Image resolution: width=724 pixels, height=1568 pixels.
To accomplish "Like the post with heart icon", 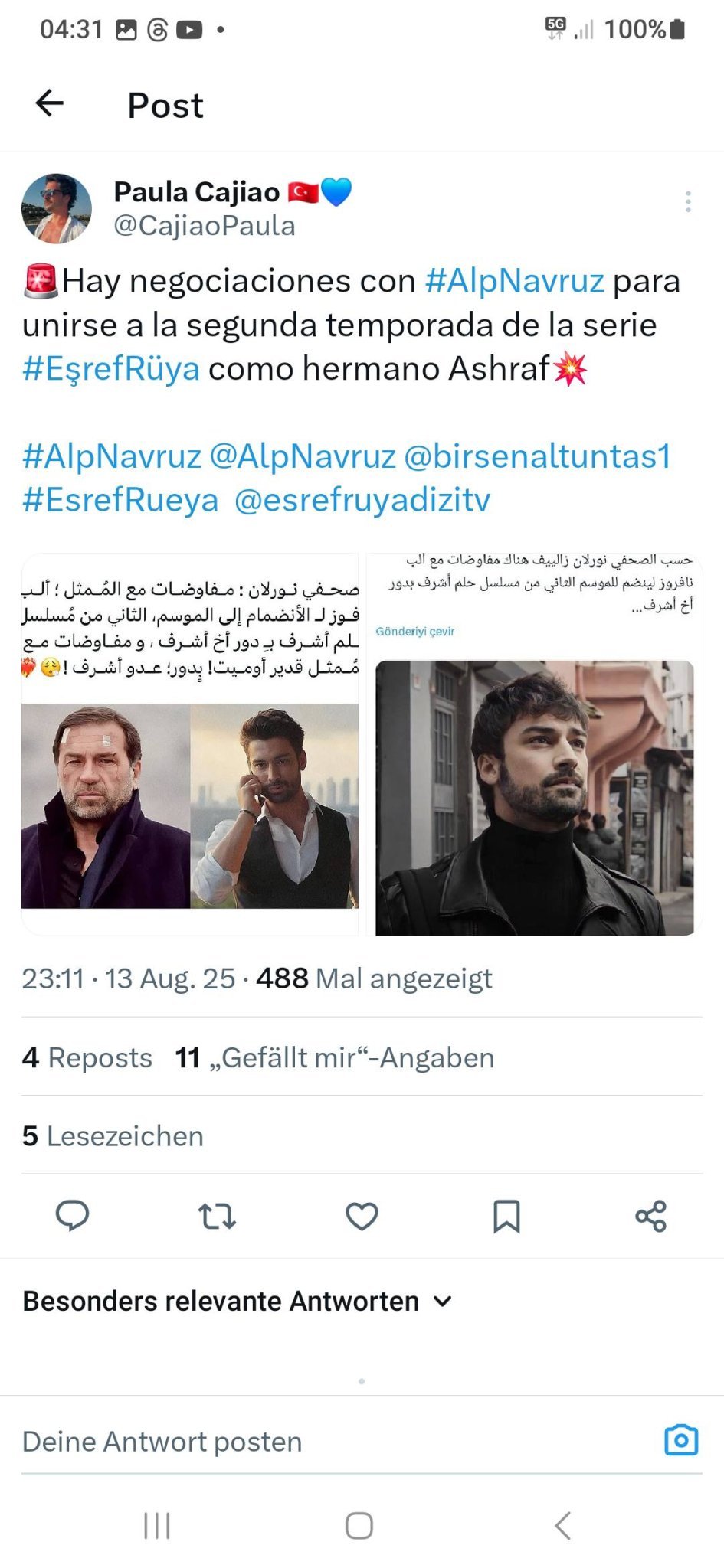I will 362,1215.
